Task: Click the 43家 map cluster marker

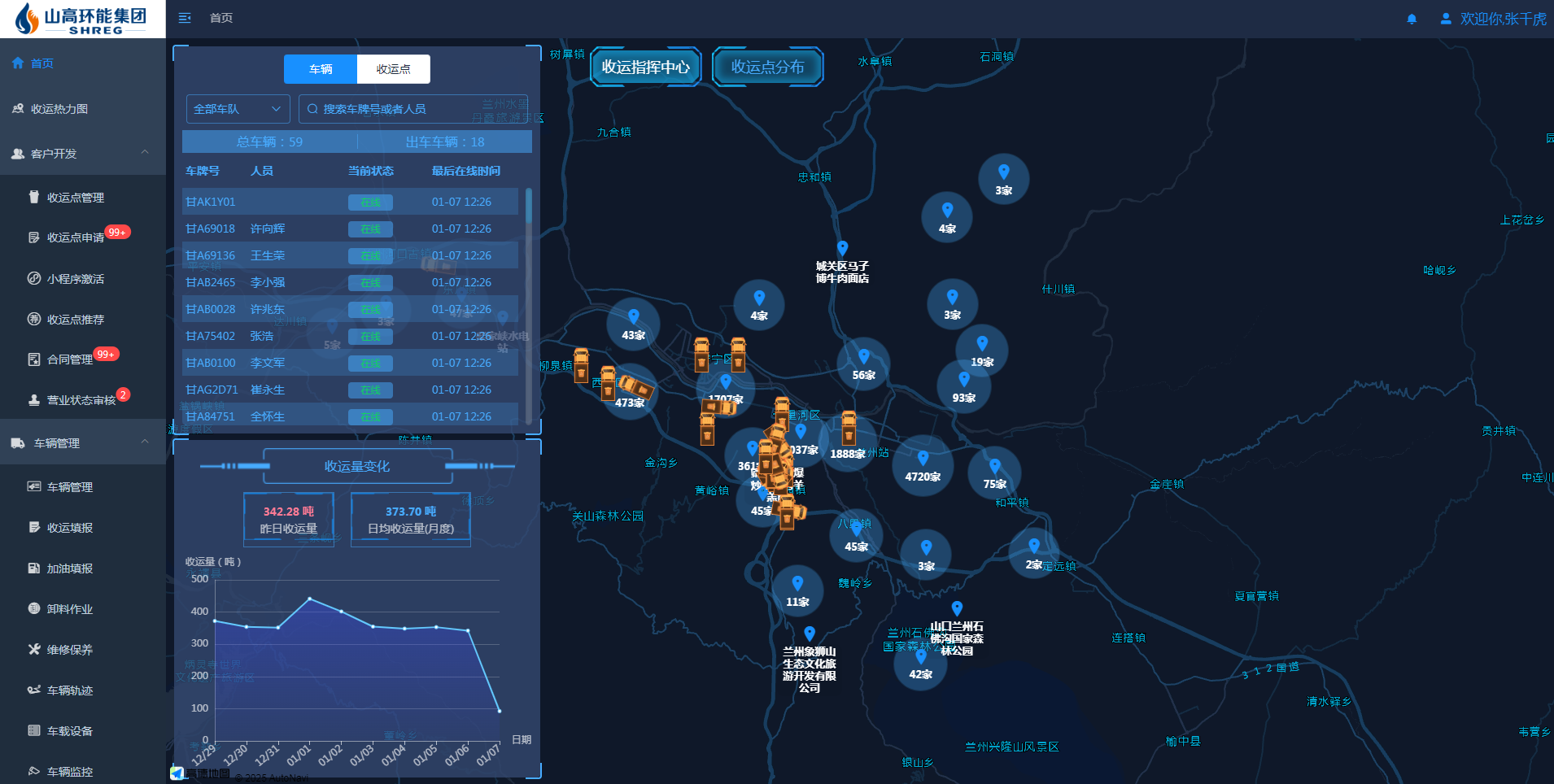Action: [634, 324]
